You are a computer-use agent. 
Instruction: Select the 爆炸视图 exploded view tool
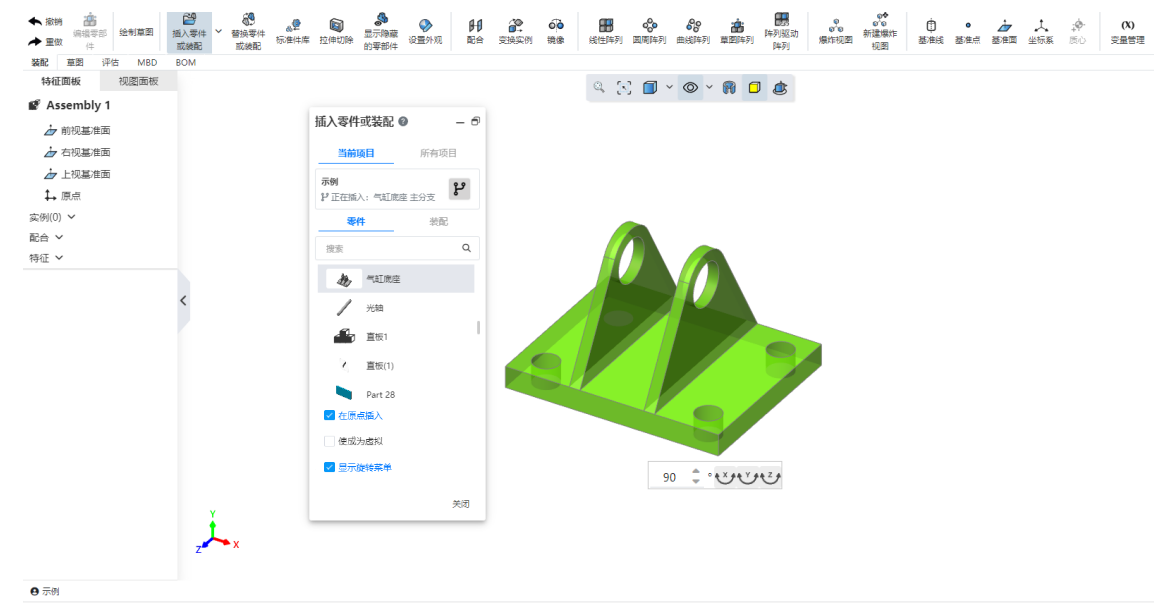(835, 26)
